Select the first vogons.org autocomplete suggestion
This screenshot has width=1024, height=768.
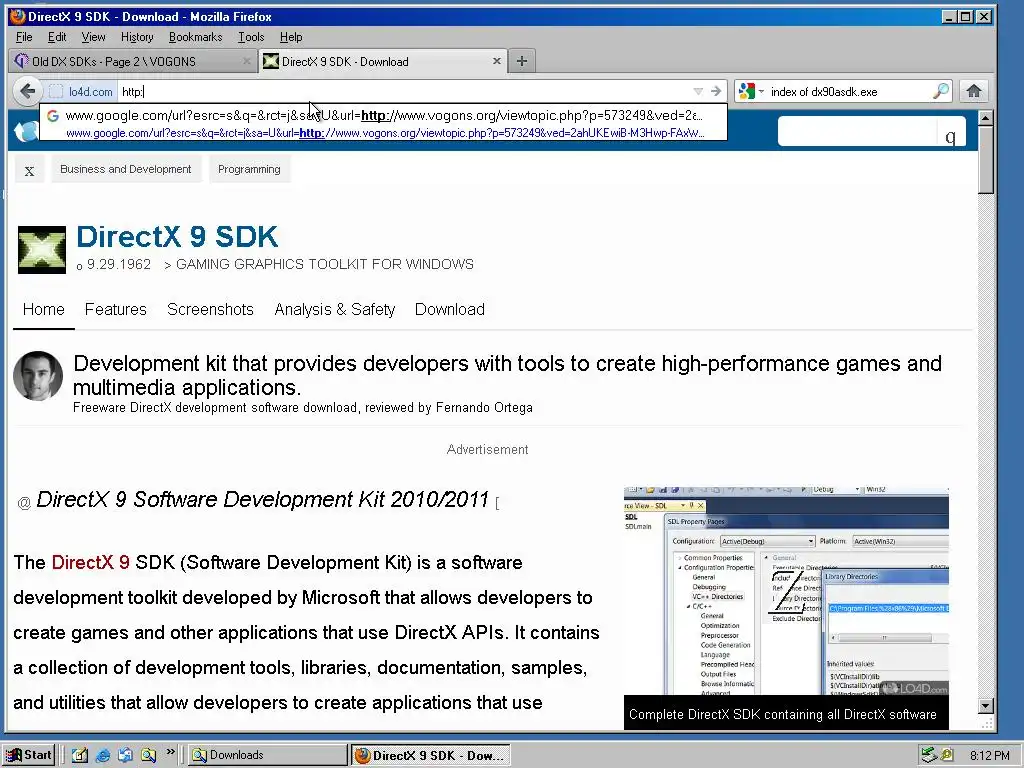[x=383, y=123]
